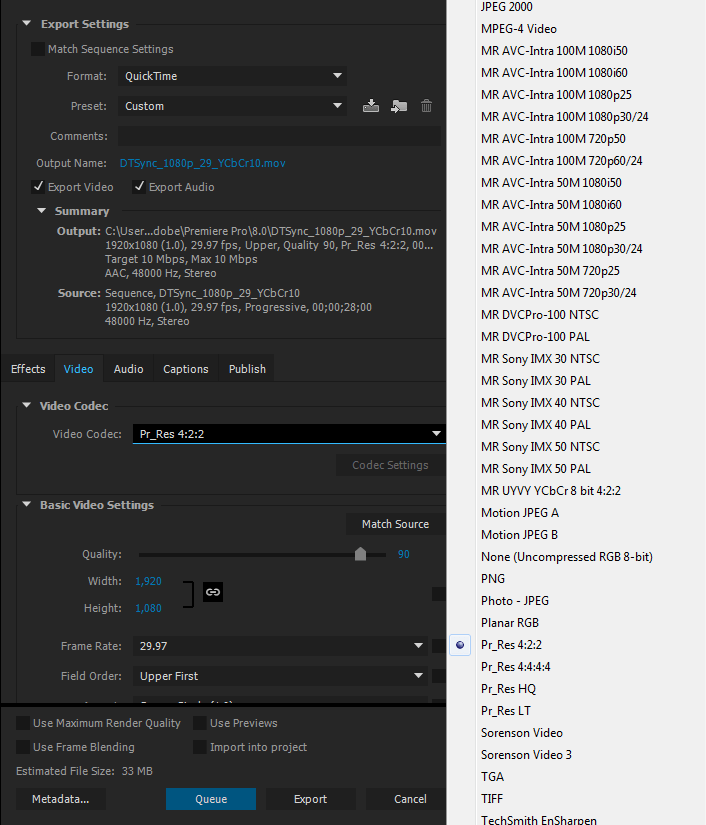Select MR AVC-Intra 100M 1080p25 codec
This screenshot has height=825, width=706.
point(556,95)
